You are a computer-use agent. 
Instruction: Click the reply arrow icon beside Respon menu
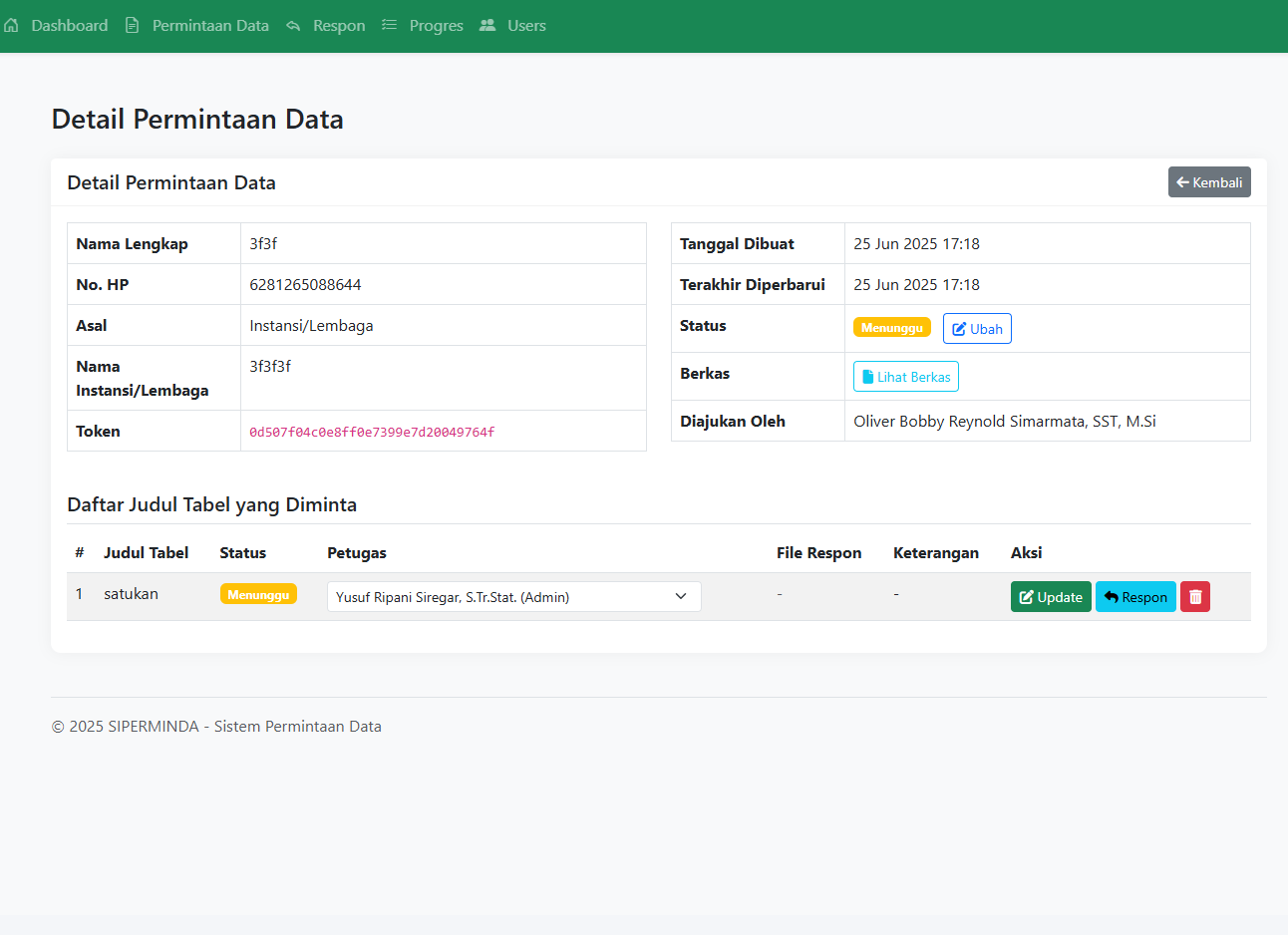point(293,25)
